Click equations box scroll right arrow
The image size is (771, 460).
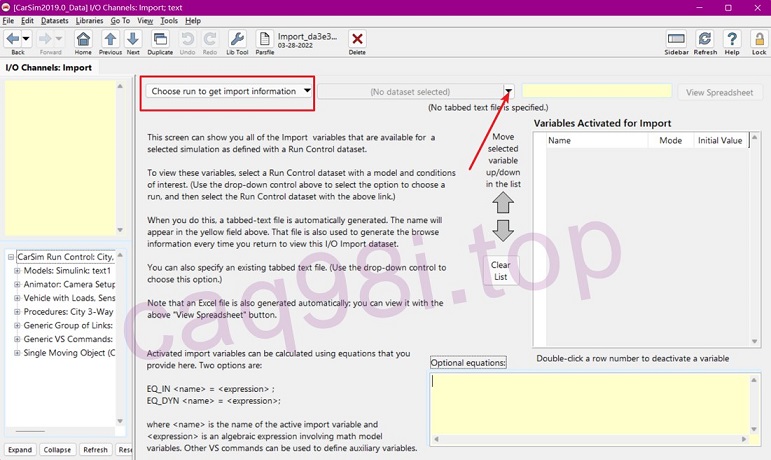point(744,439)
